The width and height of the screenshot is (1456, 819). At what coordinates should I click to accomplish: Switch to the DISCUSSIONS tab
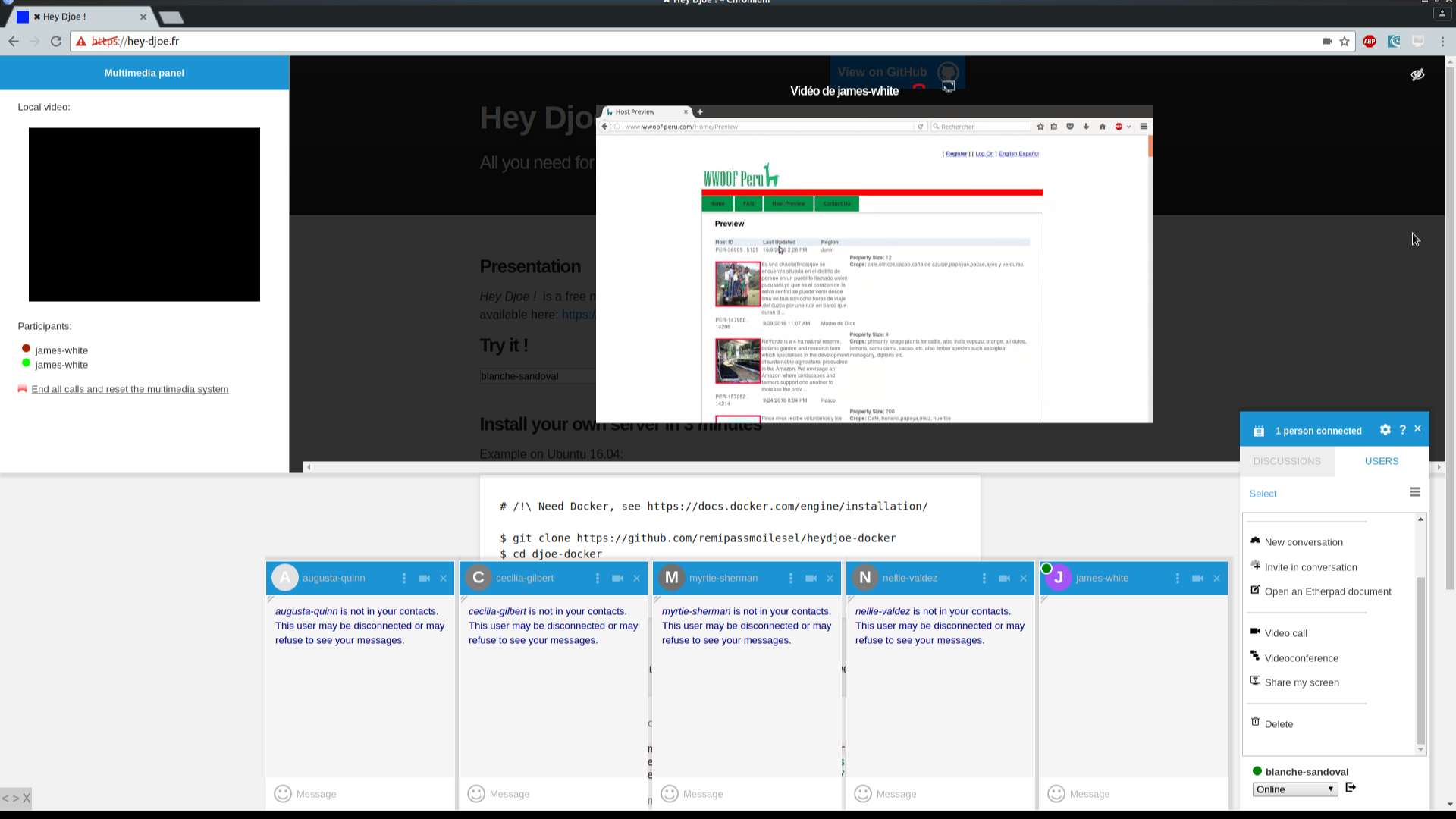(1287, 461)
